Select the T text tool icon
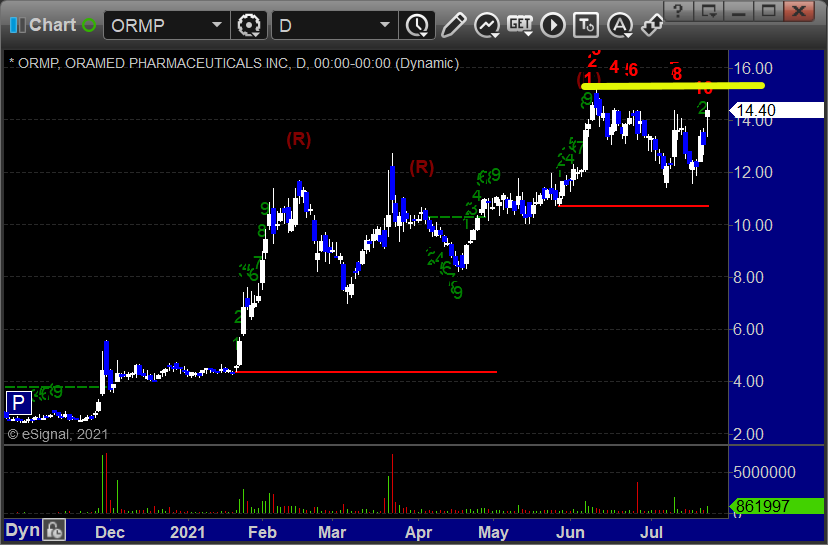This screenshot has height=545, width=828. pyautogui.click(x=586, y=25)
